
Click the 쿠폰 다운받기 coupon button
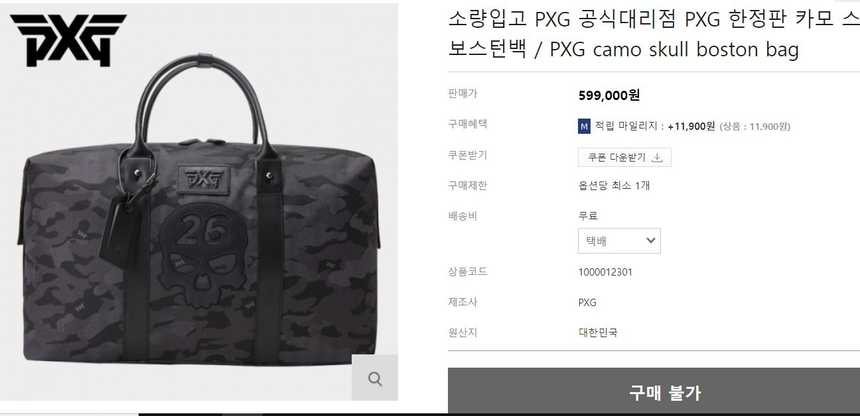pyautogui.click(x=625, y=158)
